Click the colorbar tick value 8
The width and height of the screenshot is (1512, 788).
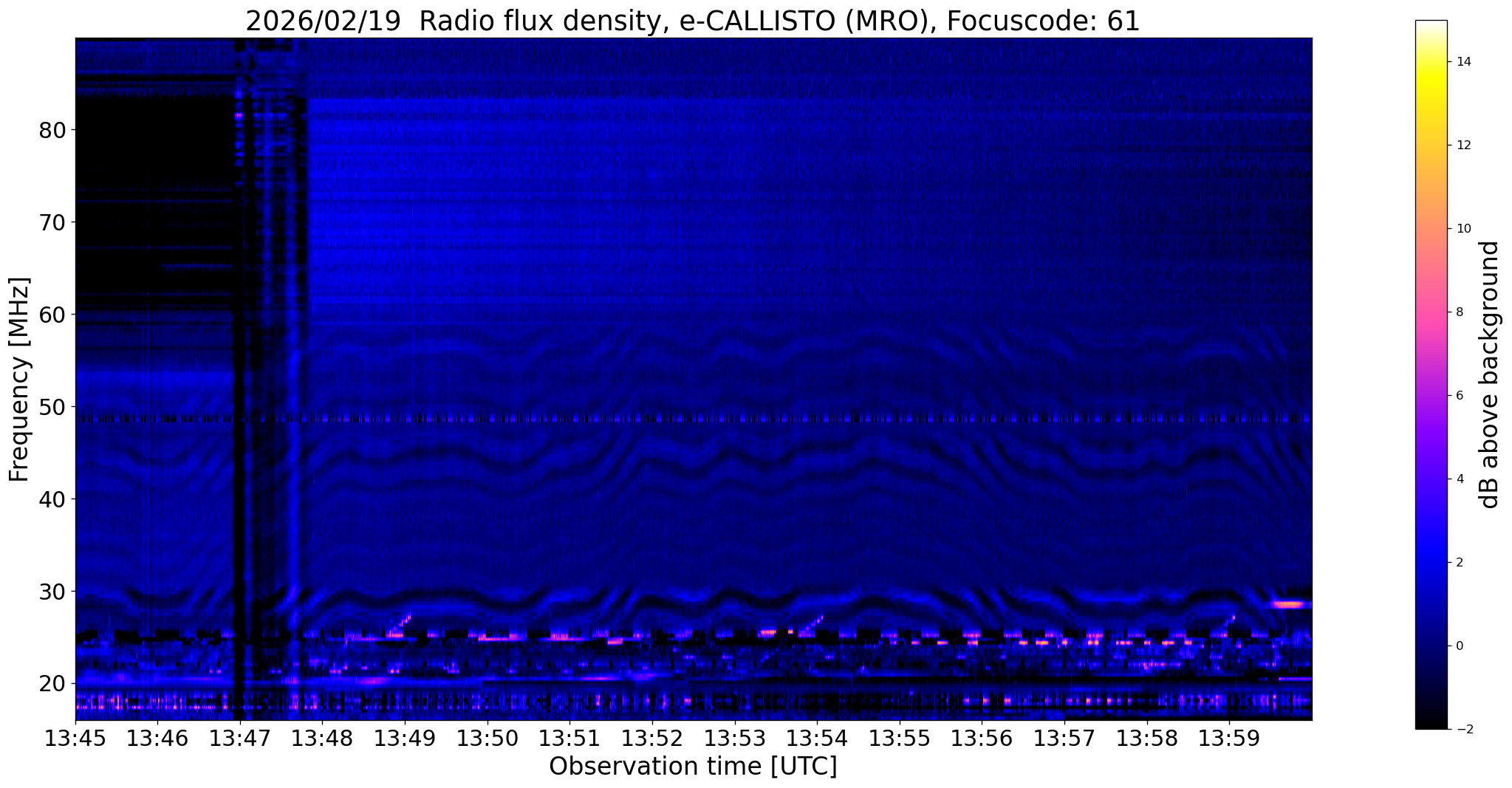pos(1459,312)
